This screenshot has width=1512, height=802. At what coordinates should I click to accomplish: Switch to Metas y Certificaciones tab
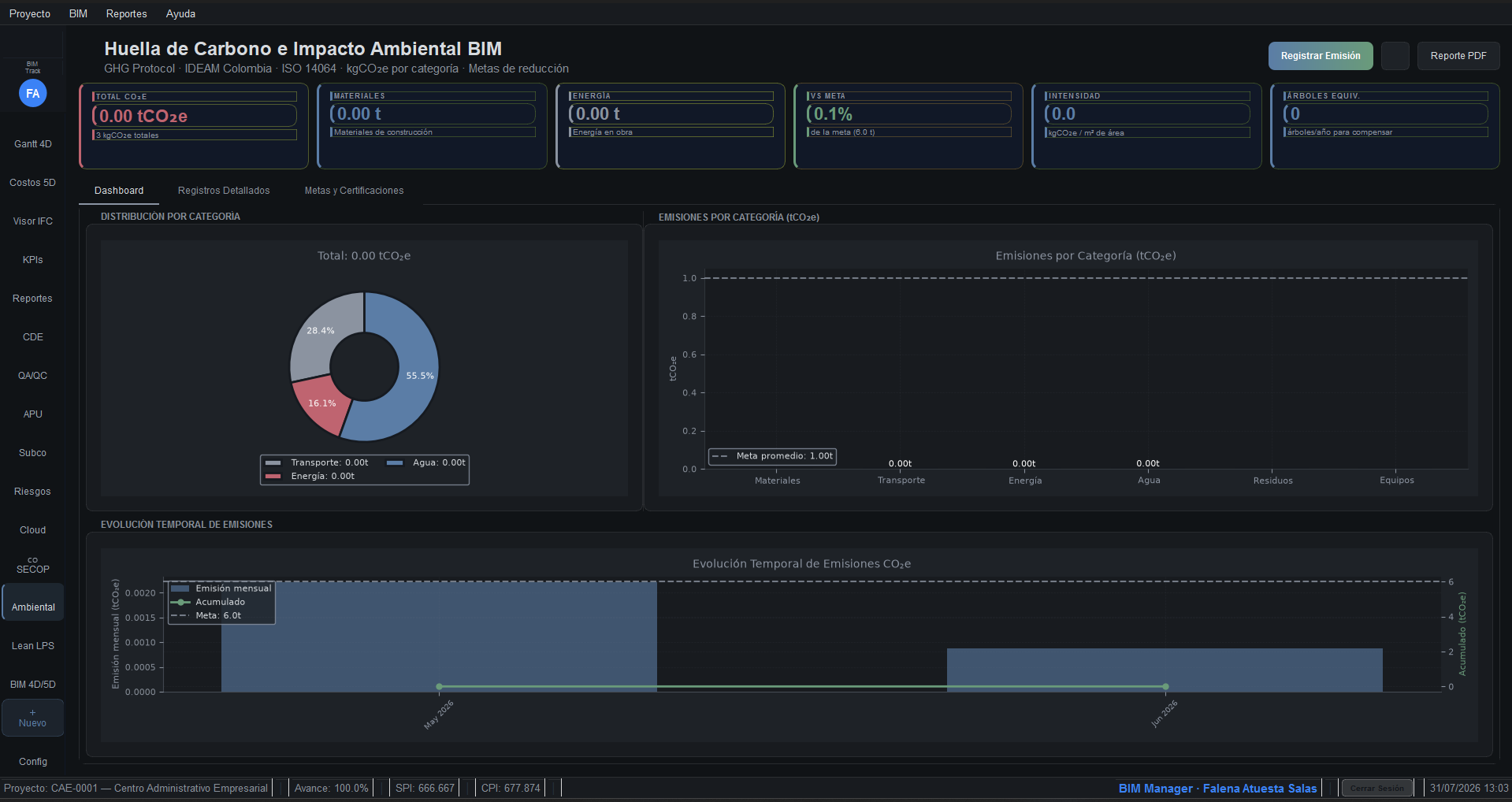[354, 191]
